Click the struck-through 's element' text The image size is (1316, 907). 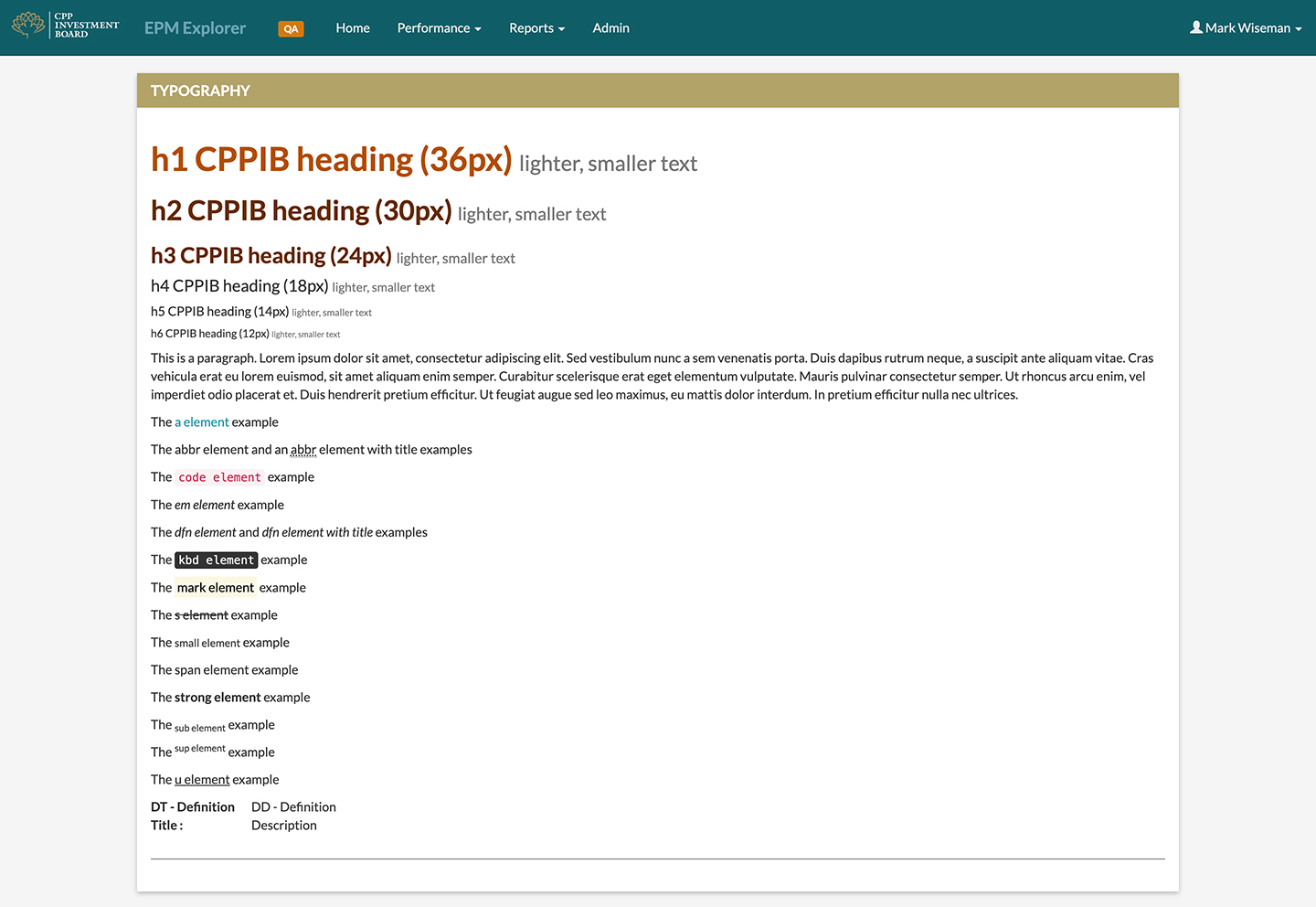click(x=201, y=615)
